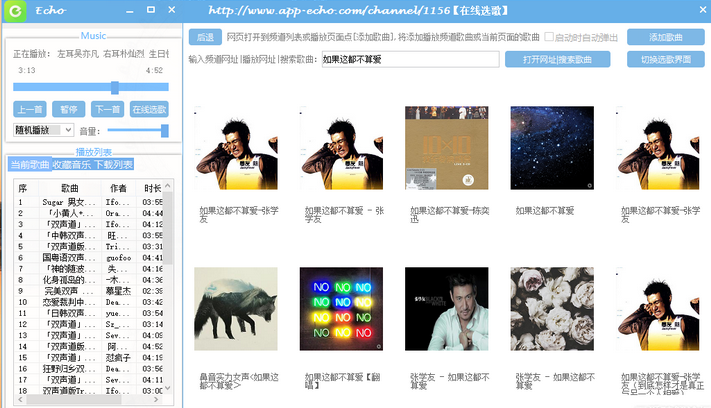
Task: Select playlist row 10 恋爱裁判中
Action: pos(88,302)
